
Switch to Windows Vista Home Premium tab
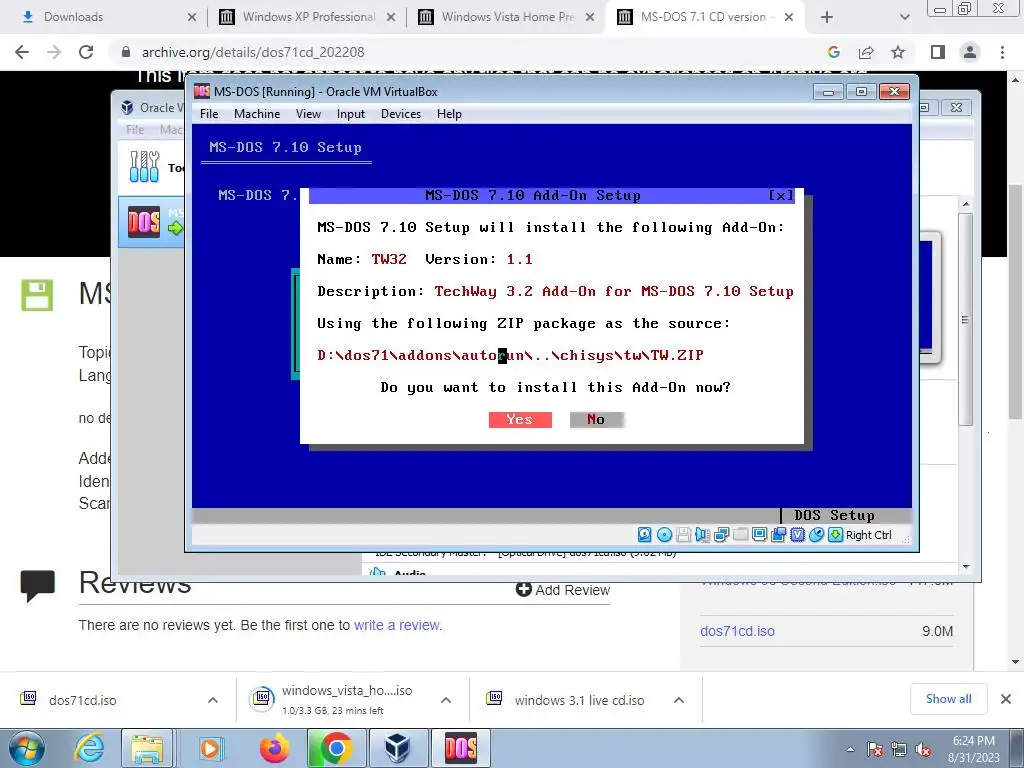pos(507,17)
